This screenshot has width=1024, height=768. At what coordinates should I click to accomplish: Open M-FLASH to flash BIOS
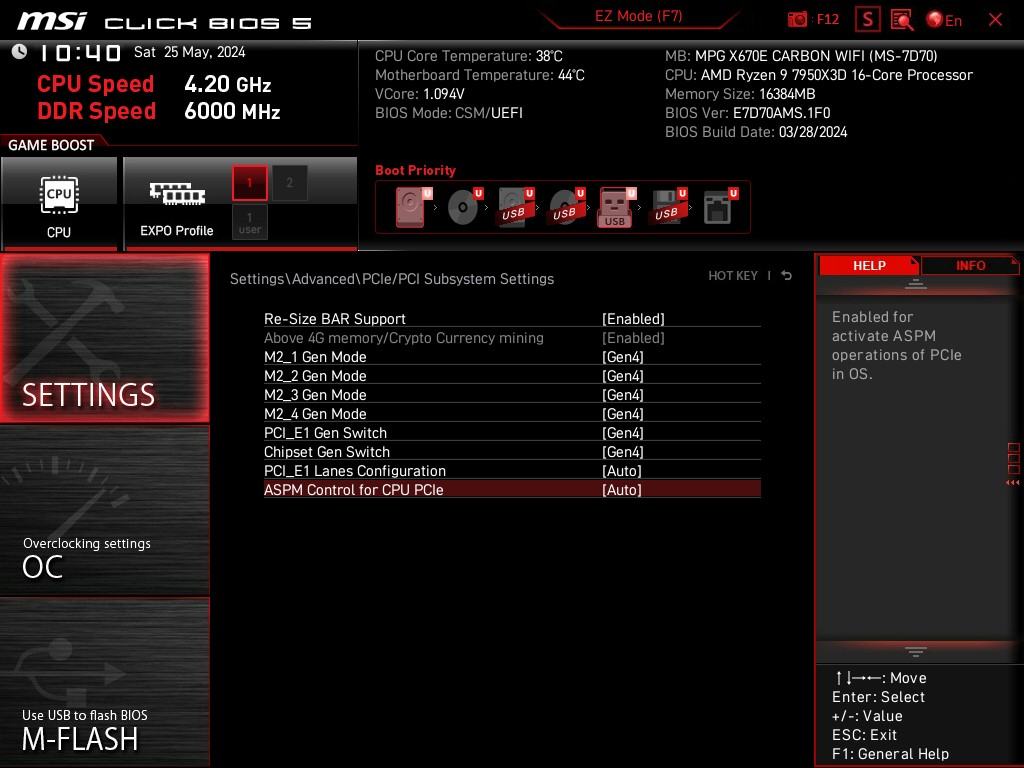tap(104, 682)
